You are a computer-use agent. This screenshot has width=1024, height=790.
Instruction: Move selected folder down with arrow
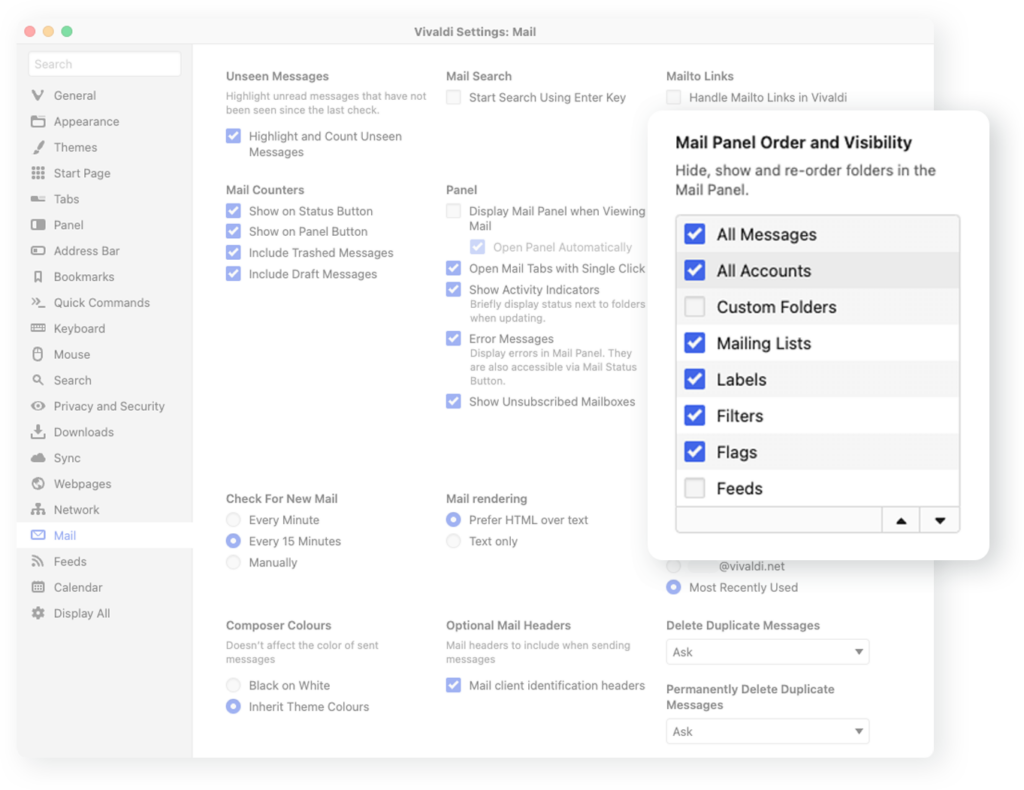click(940, 520)
